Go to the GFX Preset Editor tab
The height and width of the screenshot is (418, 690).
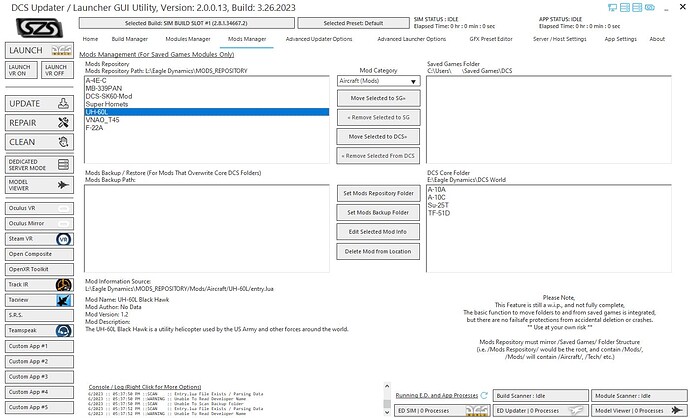(x=491, y=39)
